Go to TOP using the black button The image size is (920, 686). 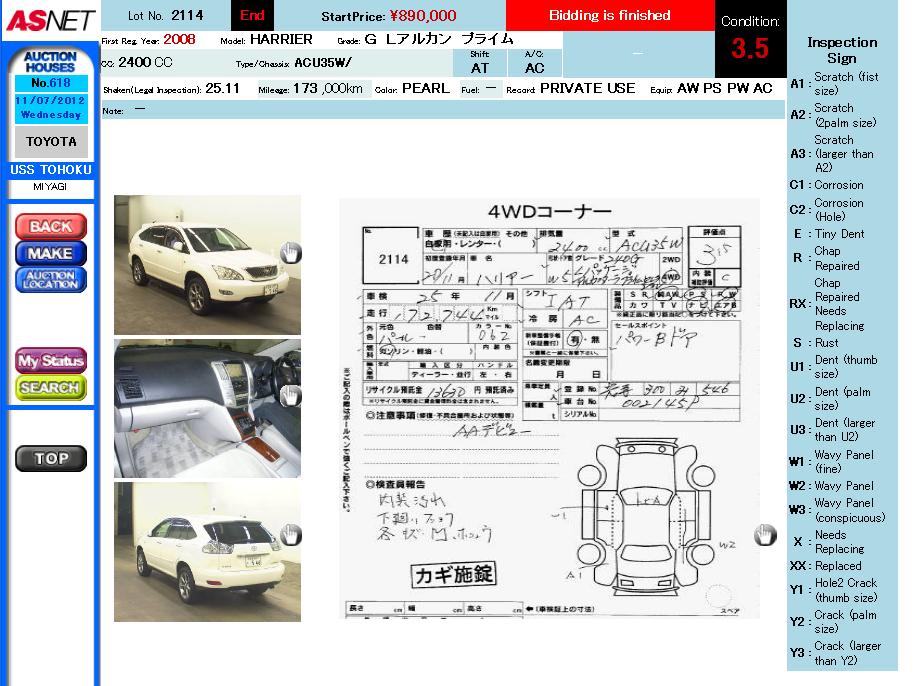pyautogui.click(x=51, y=458)
